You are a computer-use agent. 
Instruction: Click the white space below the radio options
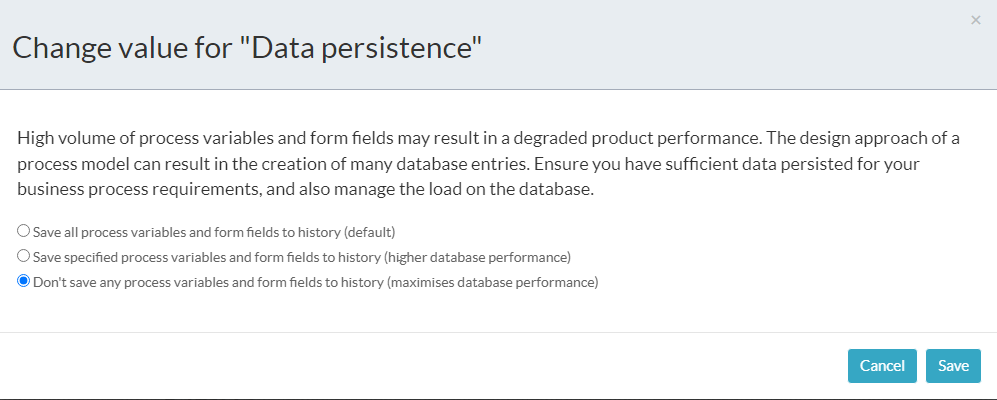[x=500, y=312]
